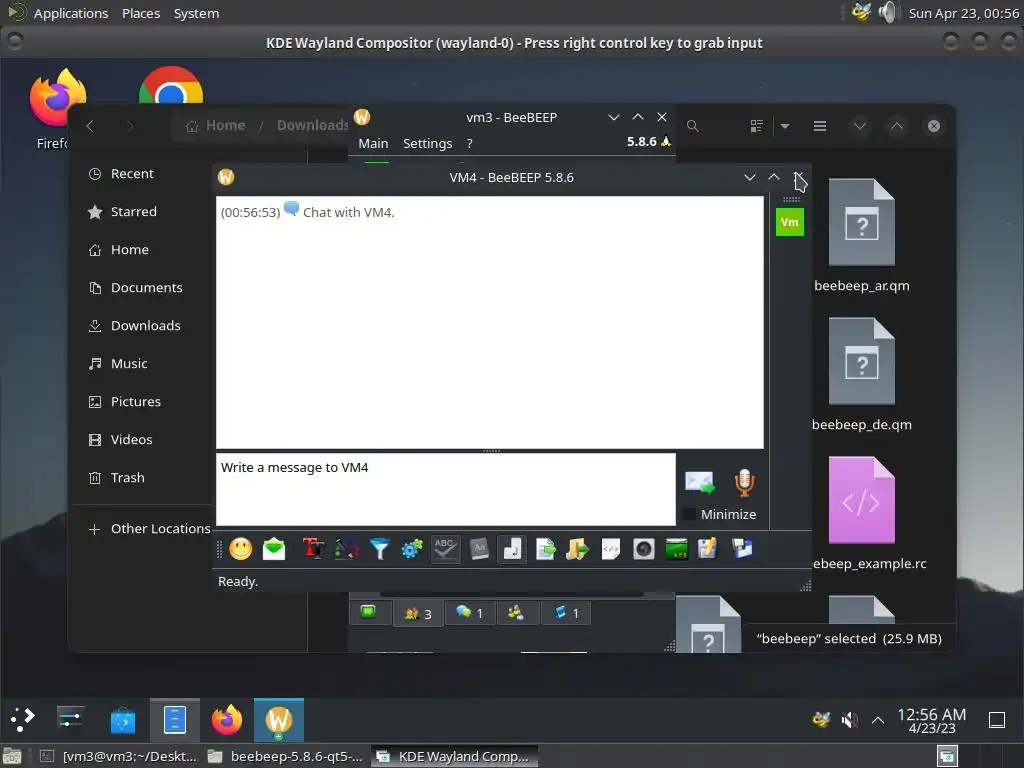
Task: Open Downloads in file manager sidebar
Action: click(145, 325)
